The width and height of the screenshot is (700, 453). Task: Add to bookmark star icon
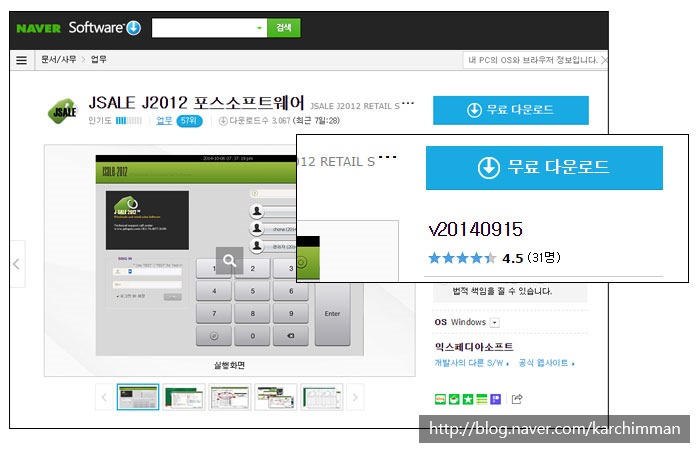point(468,399)
